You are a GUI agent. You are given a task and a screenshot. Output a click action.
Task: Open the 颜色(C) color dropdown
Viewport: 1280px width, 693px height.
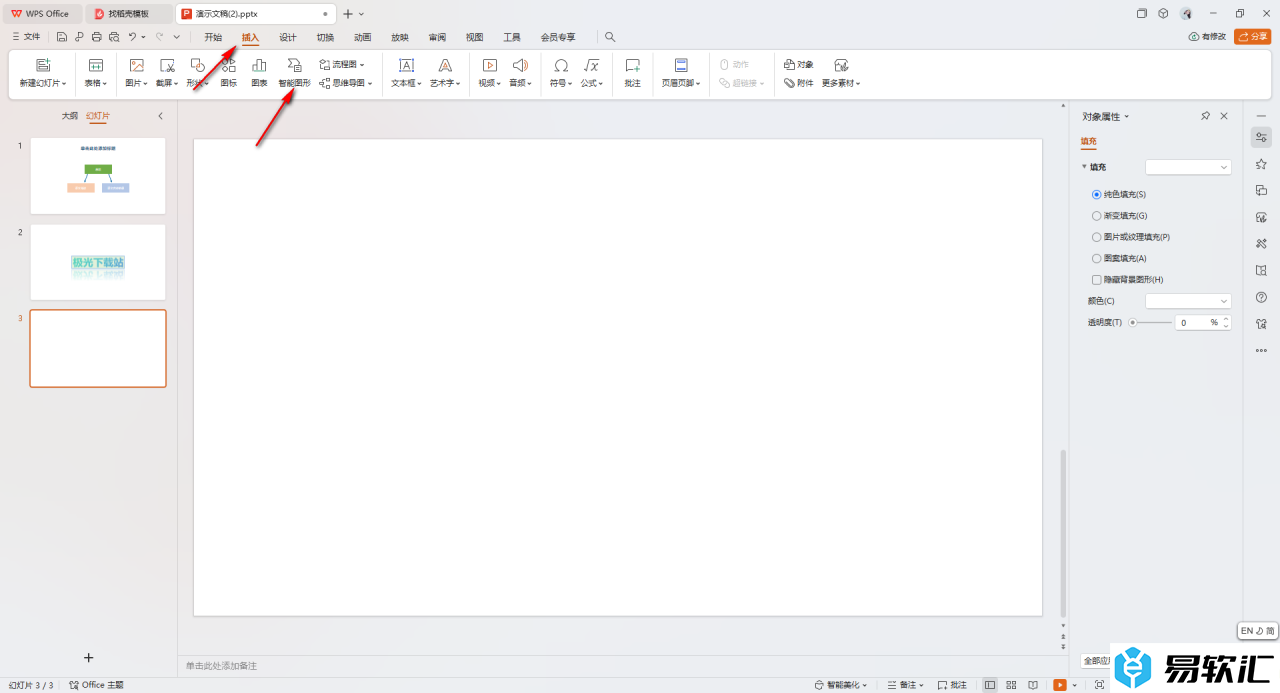(1188, 301)
